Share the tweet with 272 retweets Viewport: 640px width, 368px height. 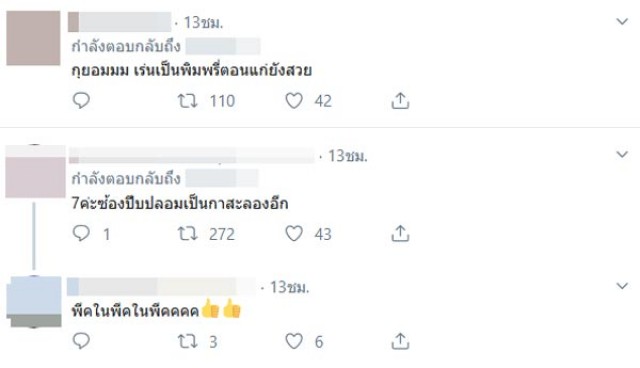tap(400, 234)
